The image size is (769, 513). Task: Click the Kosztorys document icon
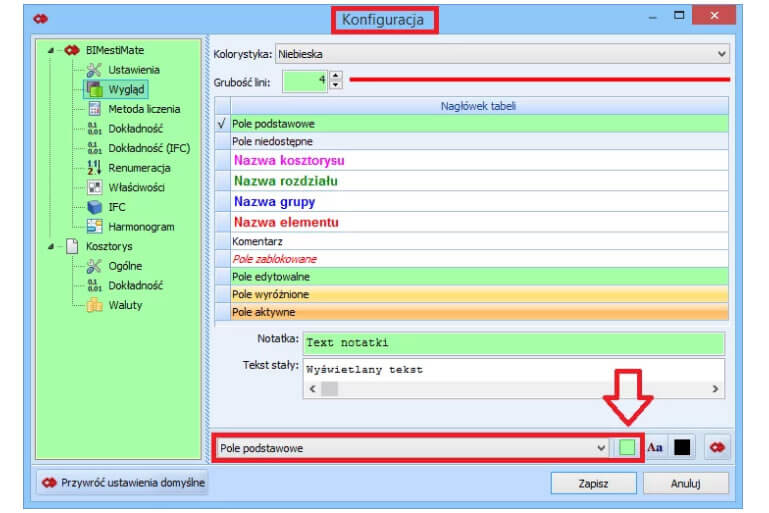click(72, 246)
